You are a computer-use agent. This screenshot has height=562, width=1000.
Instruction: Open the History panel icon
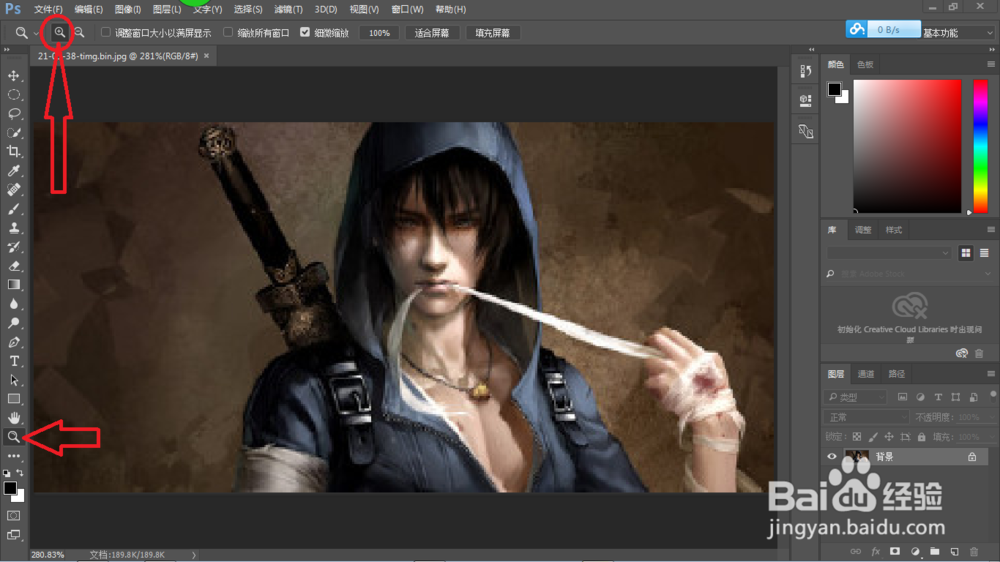805,71
